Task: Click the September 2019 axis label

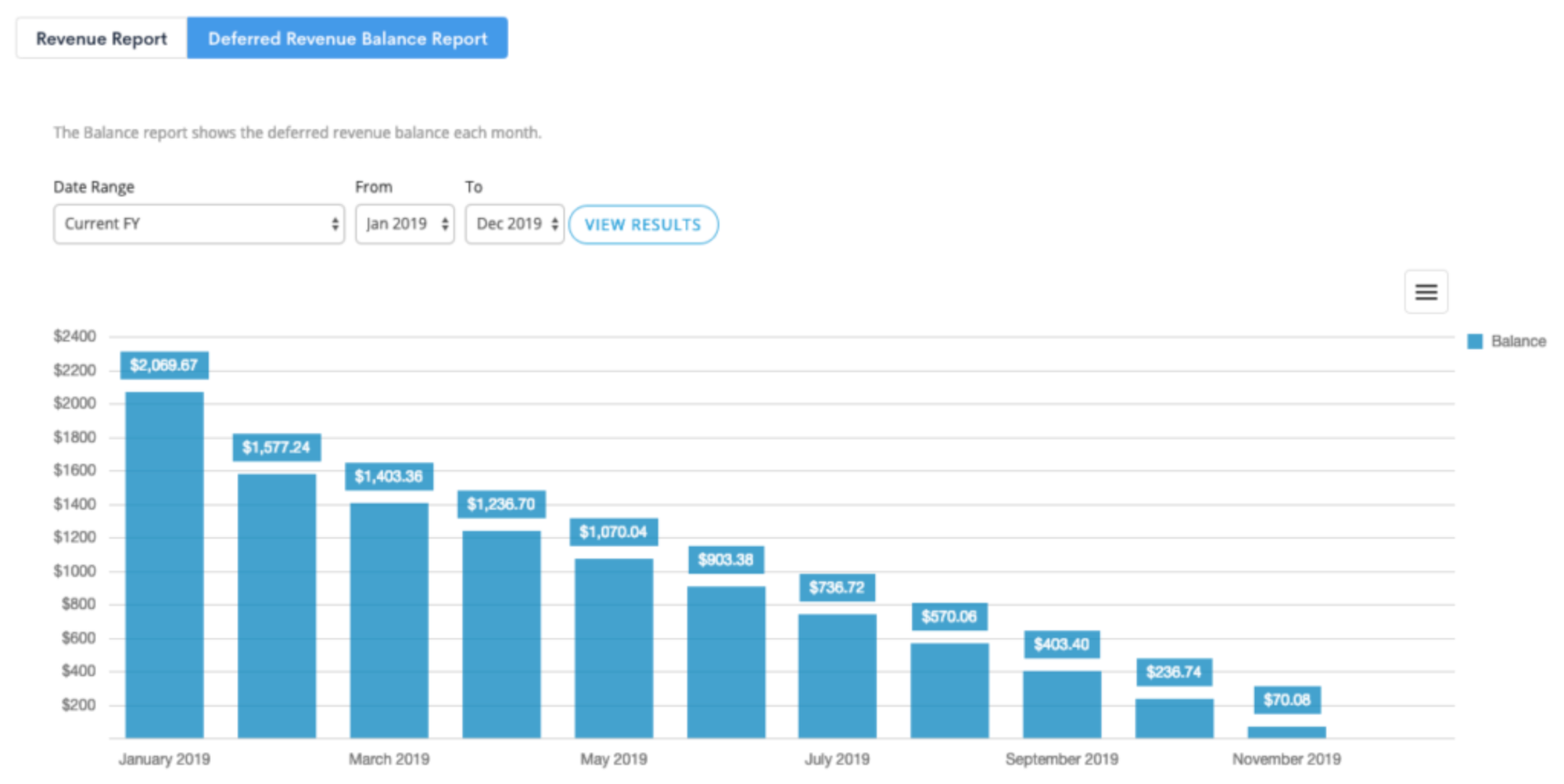Action: (1061, 758)
